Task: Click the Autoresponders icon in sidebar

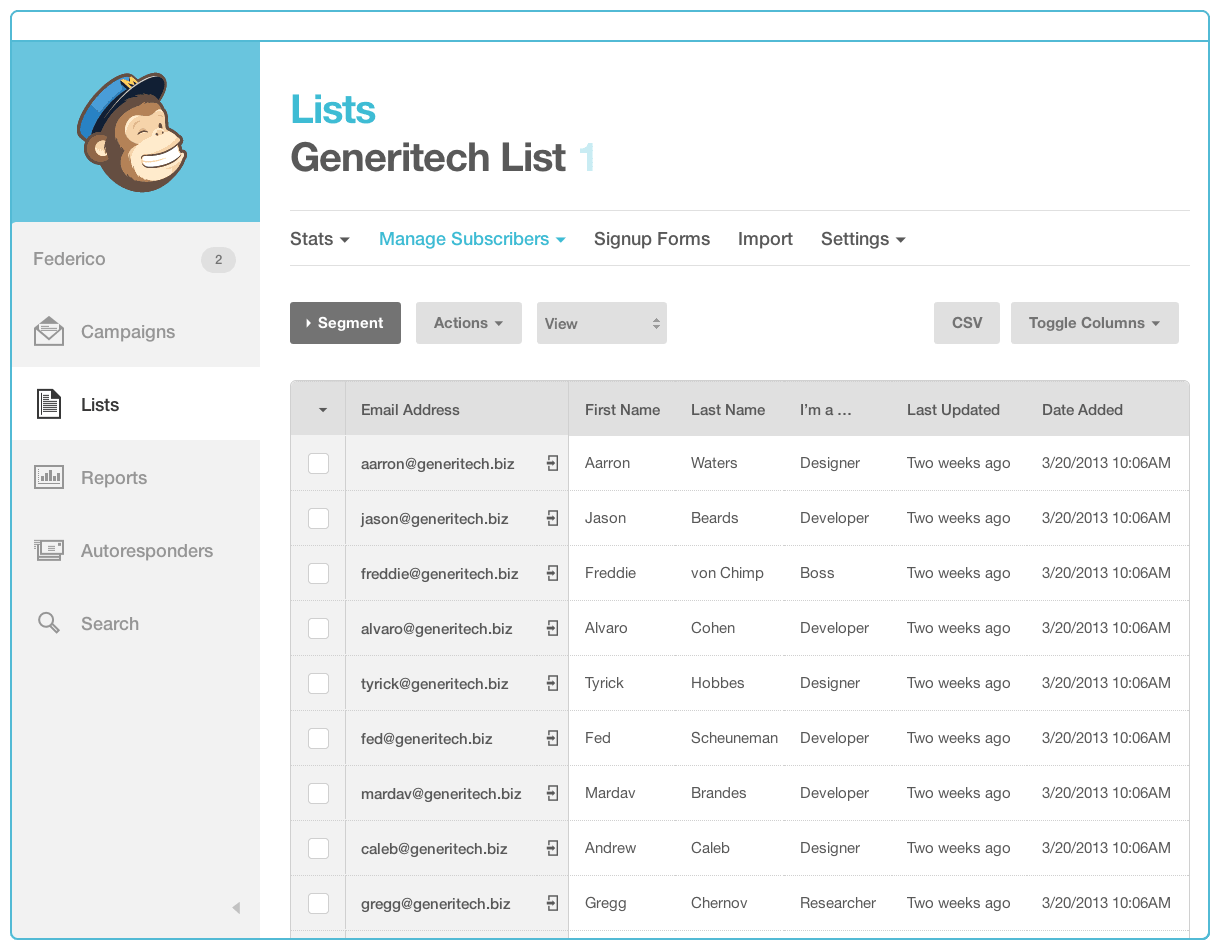Action: pyautogui.click(x=49, y=551)
